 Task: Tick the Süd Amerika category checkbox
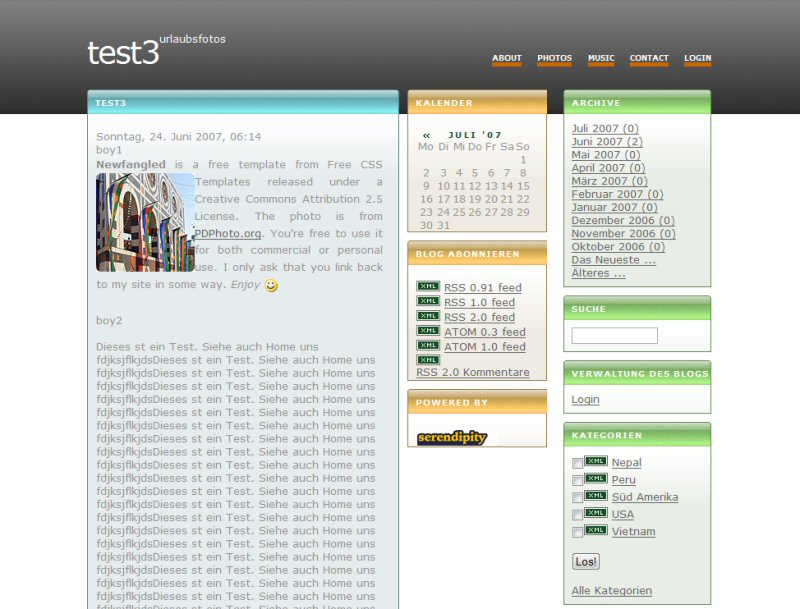[577, 497]
